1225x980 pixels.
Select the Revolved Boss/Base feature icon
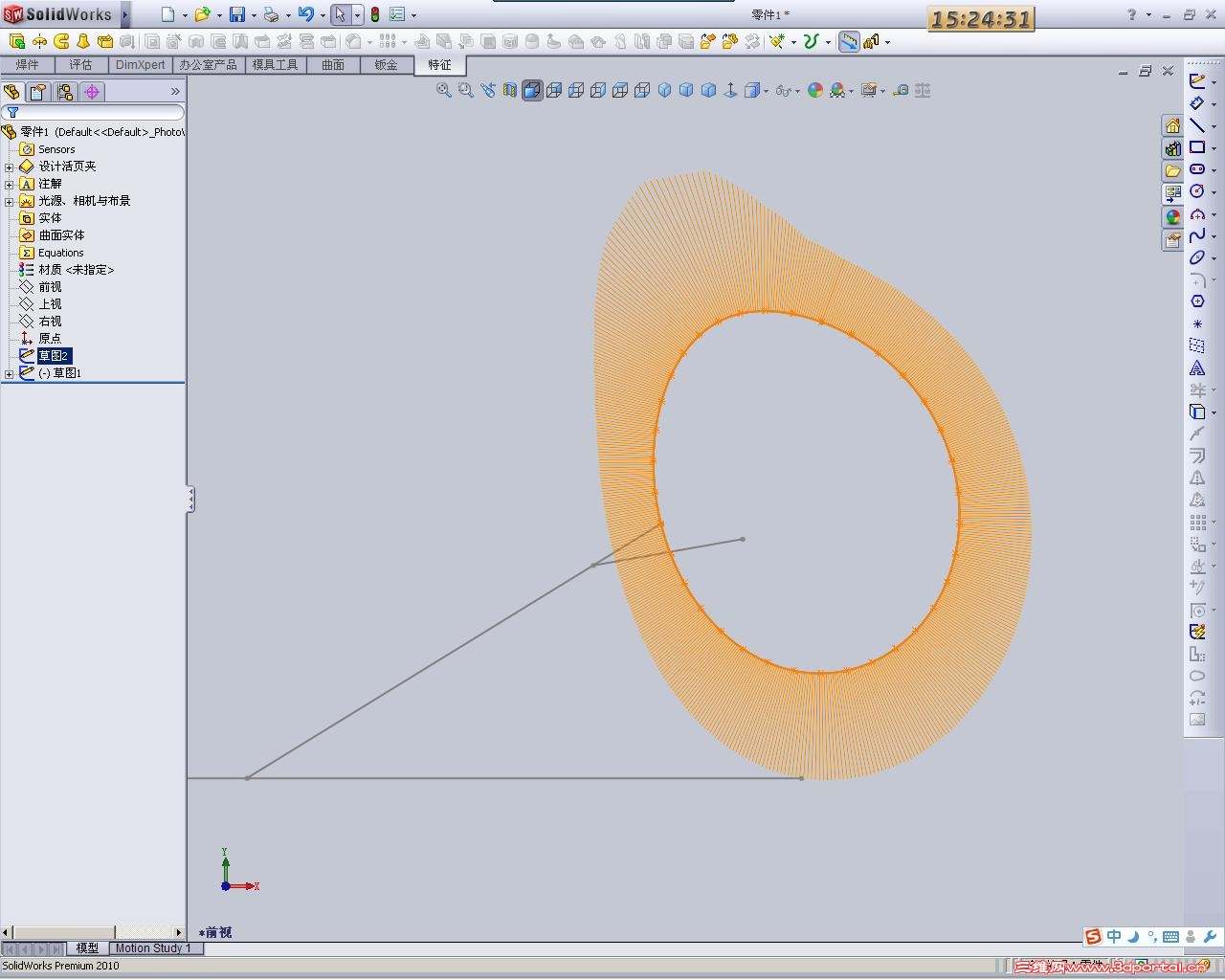tap(39, 41)
